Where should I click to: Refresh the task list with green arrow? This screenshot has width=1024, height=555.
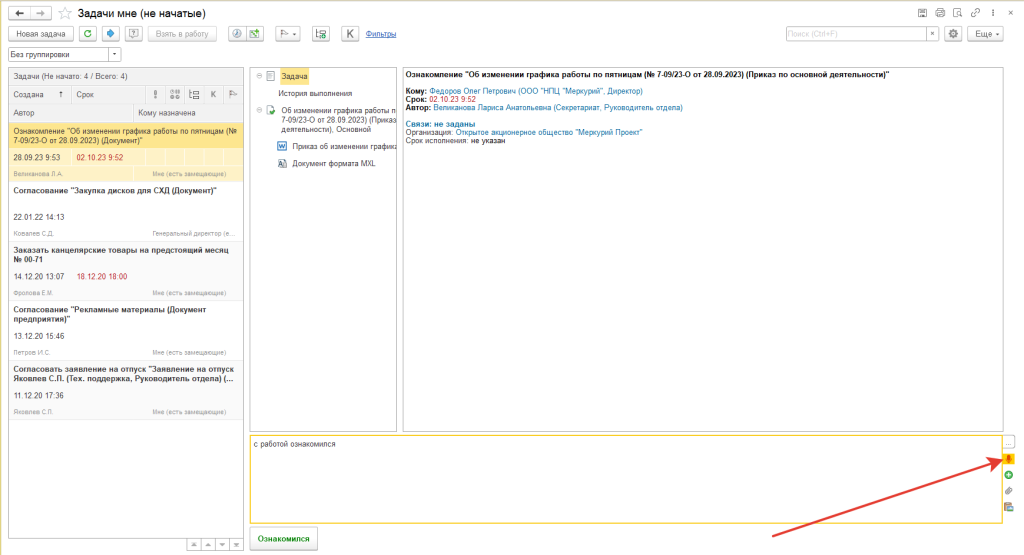coord(88,33)
